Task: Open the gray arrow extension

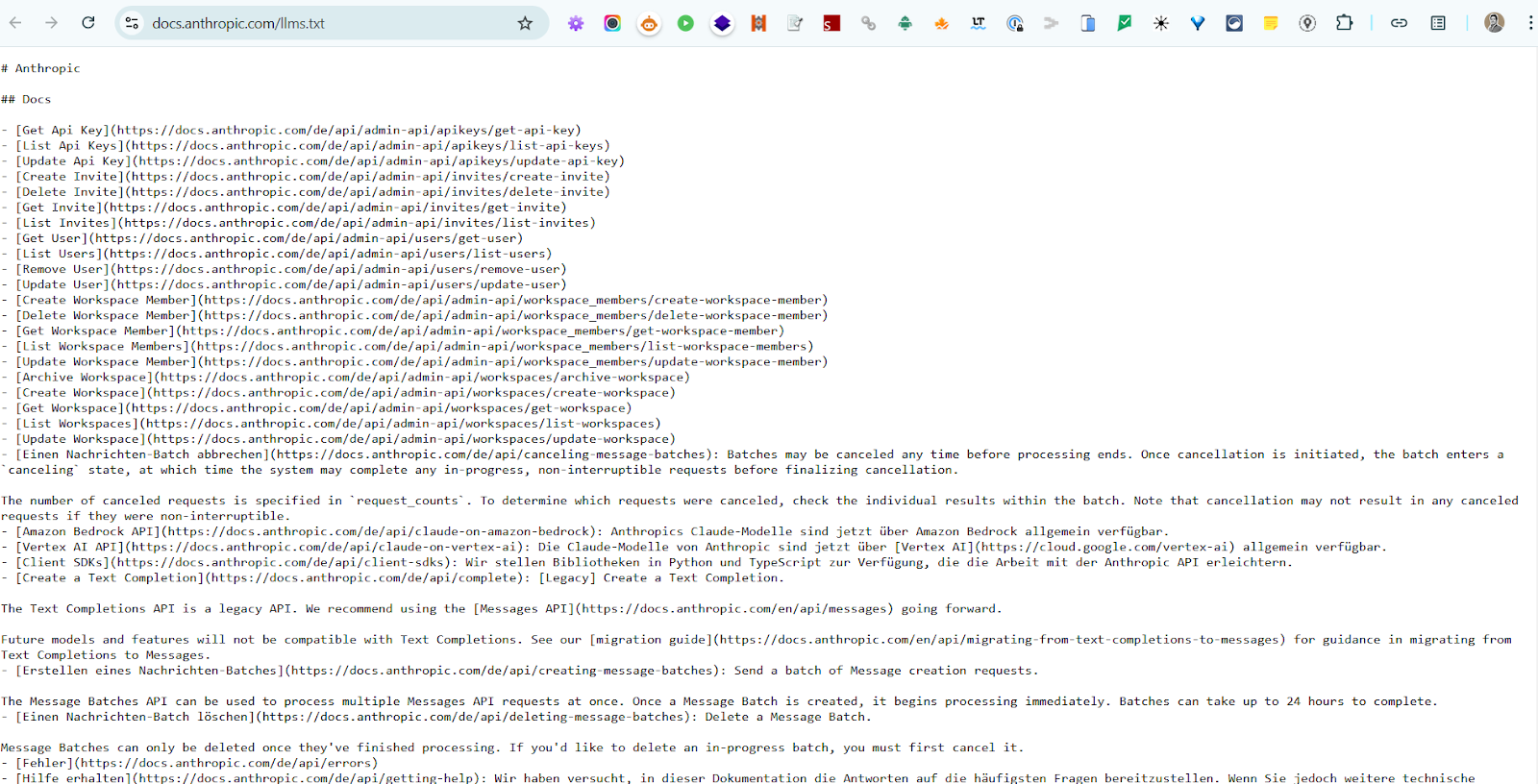Action: [x=1052, y=23]
